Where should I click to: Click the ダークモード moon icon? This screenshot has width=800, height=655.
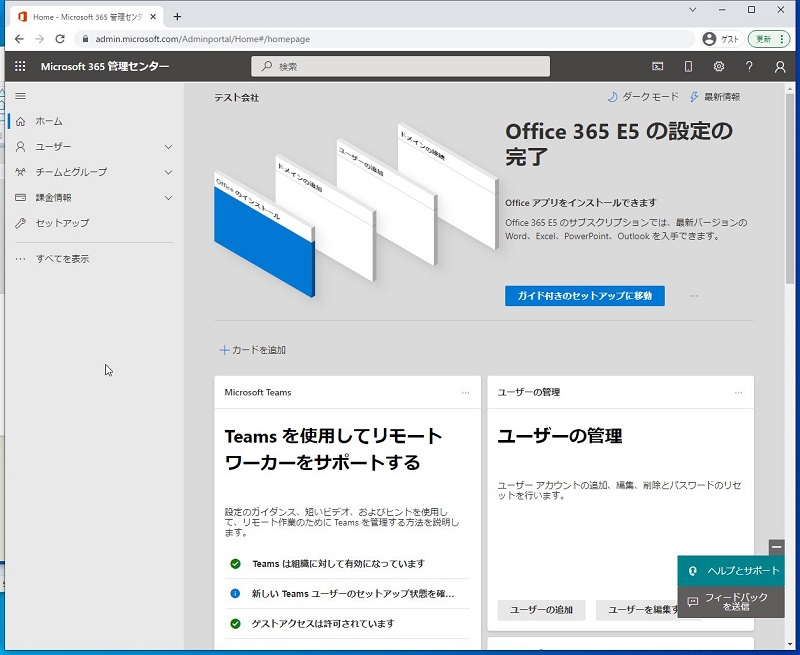pos(612,97)
